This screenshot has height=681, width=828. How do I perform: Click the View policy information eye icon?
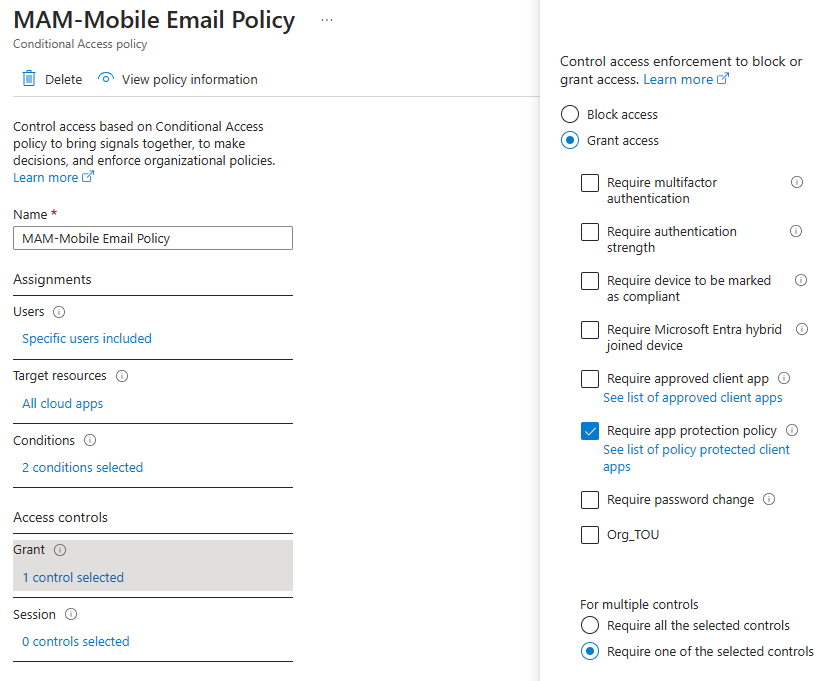106,79
